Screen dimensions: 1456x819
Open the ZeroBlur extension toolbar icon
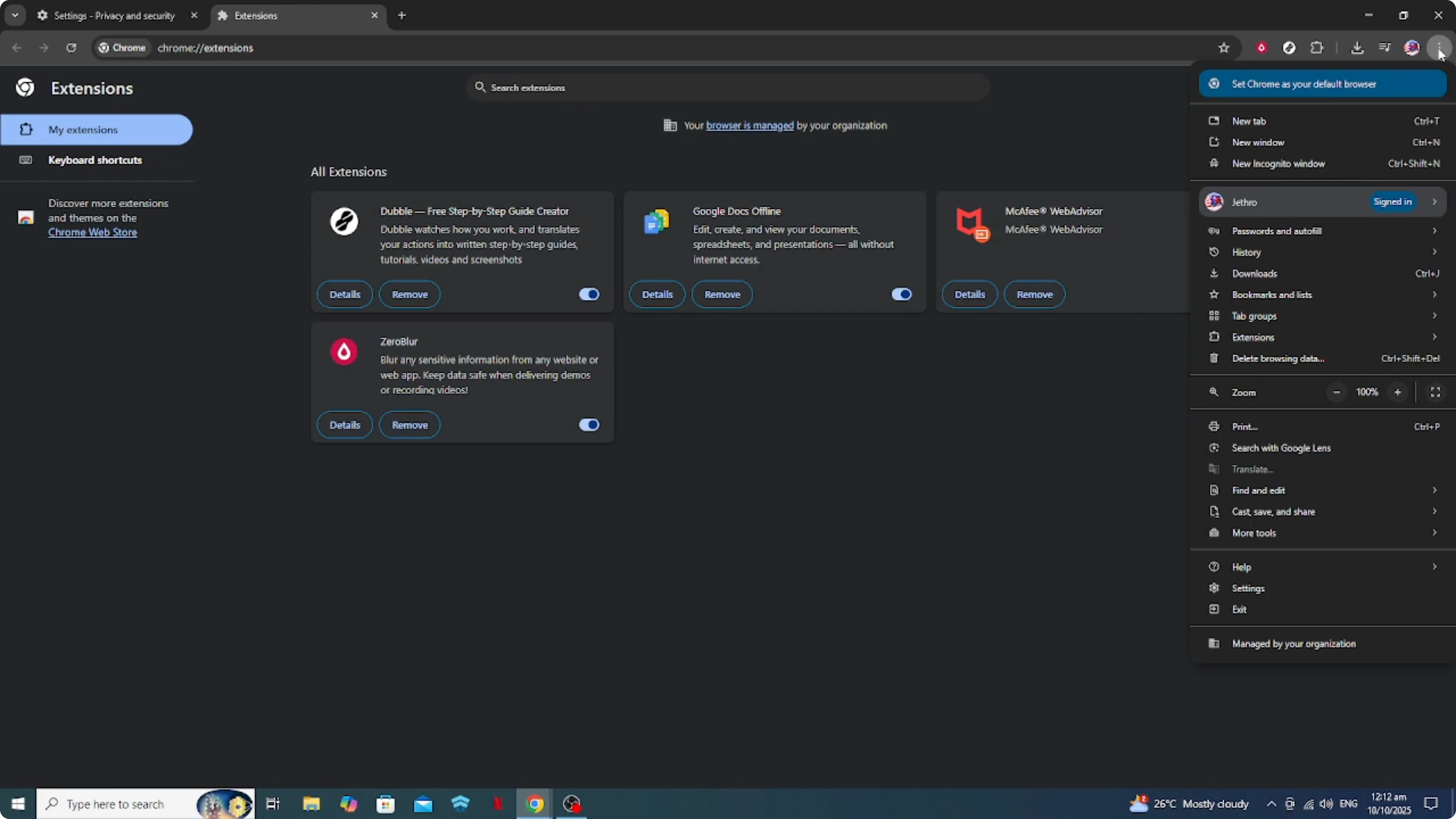[x=1261, y=48]
